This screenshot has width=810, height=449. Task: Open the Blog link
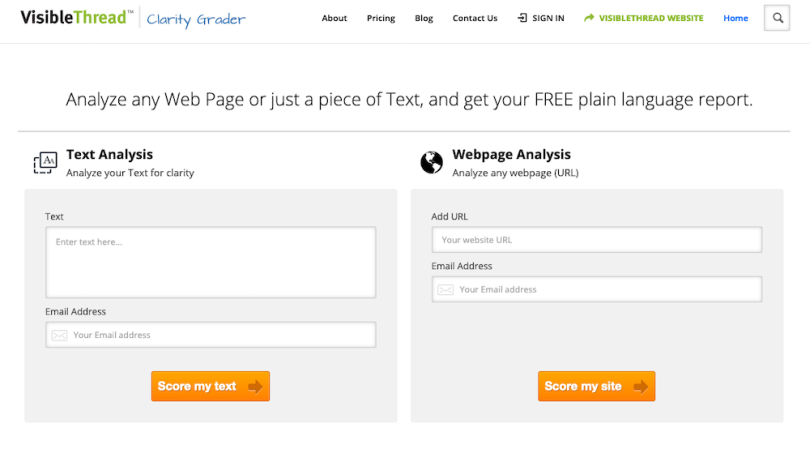424,18
